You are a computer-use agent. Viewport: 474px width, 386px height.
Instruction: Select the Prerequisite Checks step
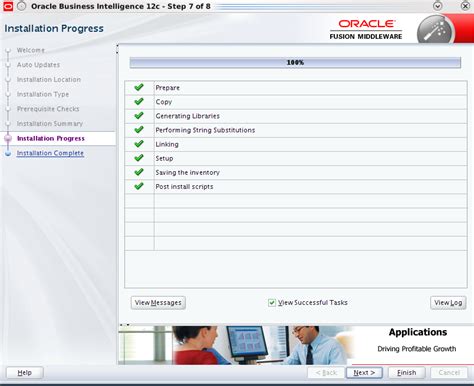pos(48,109)
